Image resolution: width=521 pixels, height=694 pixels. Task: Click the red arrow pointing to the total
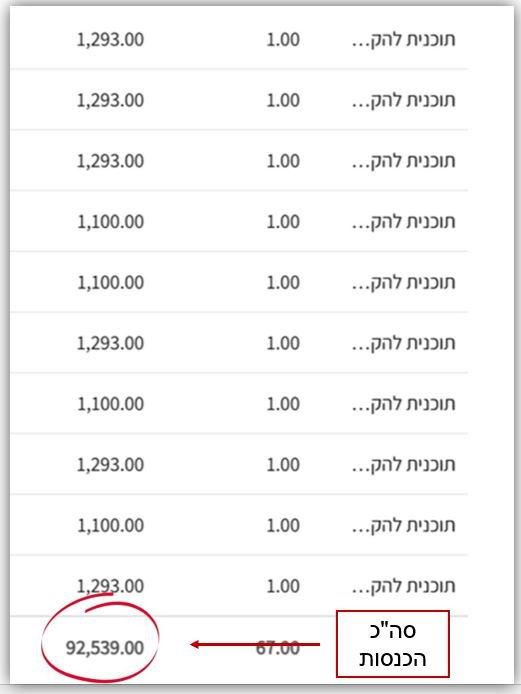coord(255,644)
